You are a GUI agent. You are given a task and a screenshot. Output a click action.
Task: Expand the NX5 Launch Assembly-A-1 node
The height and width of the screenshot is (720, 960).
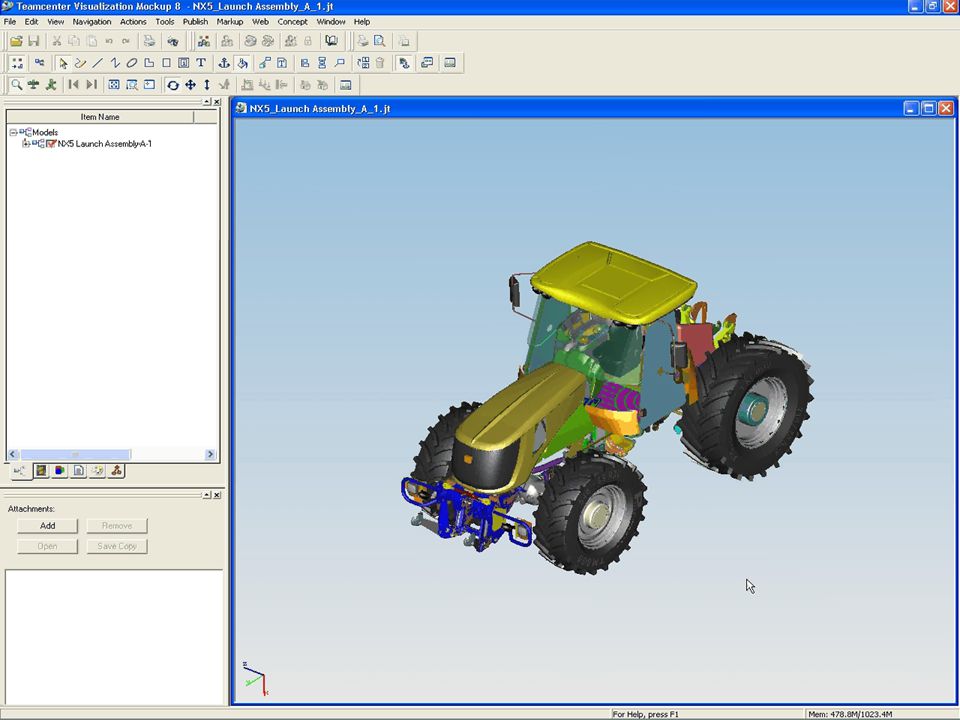click(25, 144)
